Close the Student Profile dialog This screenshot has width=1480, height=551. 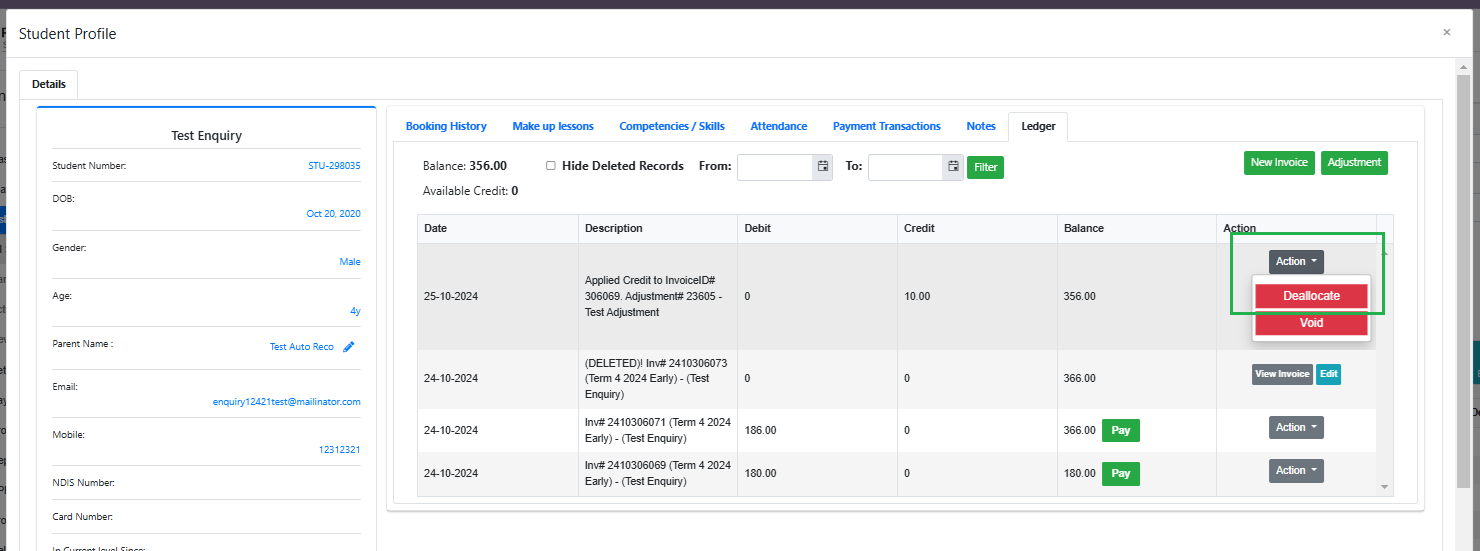pos(1446,32)
